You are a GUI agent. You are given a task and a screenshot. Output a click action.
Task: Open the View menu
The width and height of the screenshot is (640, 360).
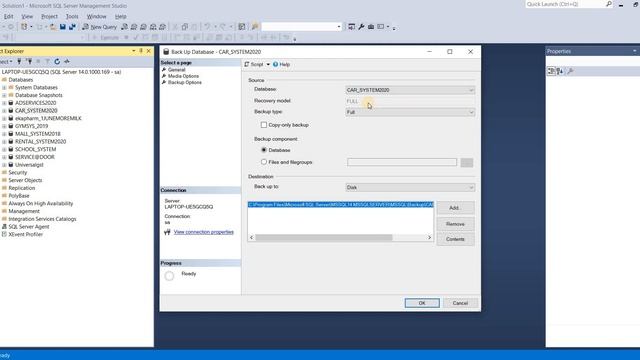27,16
